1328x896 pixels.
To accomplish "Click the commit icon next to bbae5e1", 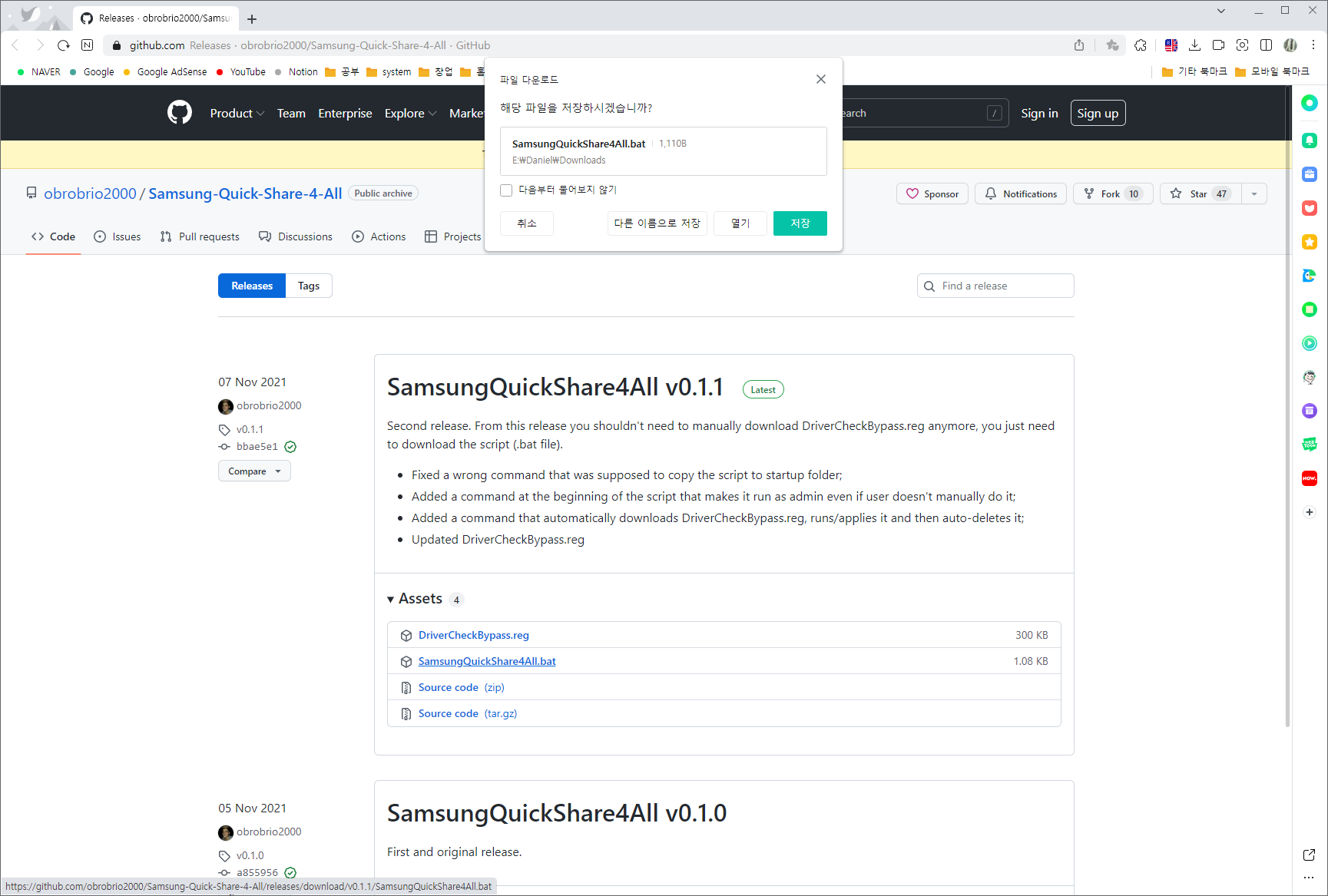I will tap(224, 447).
